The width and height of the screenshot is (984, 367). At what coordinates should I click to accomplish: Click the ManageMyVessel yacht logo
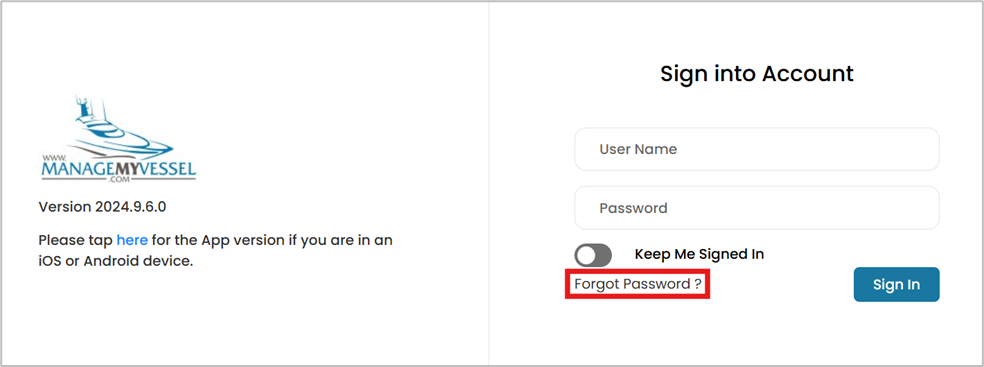[x=118, y=139]
